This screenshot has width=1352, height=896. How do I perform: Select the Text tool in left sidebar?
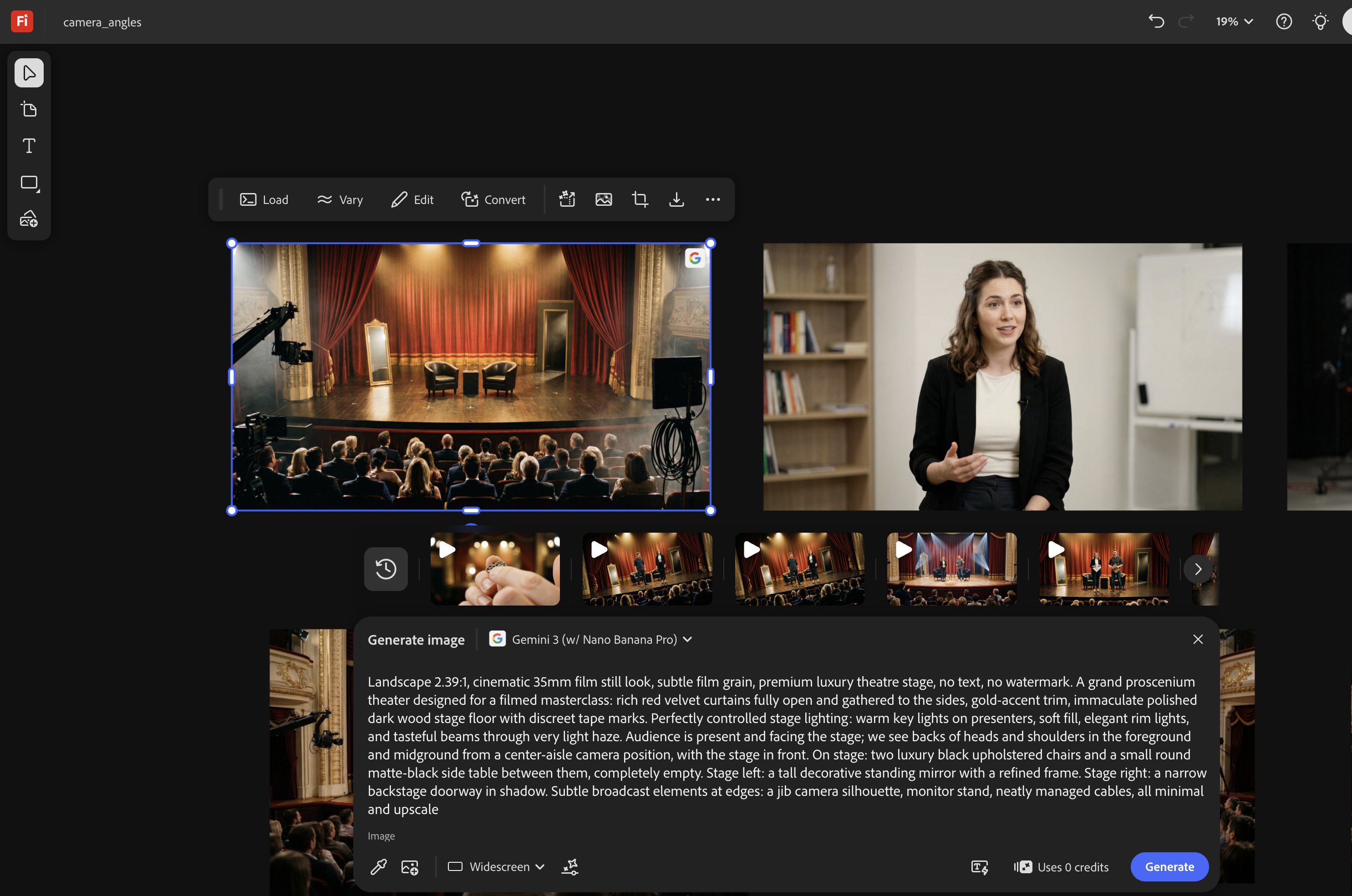click(29, 146)
